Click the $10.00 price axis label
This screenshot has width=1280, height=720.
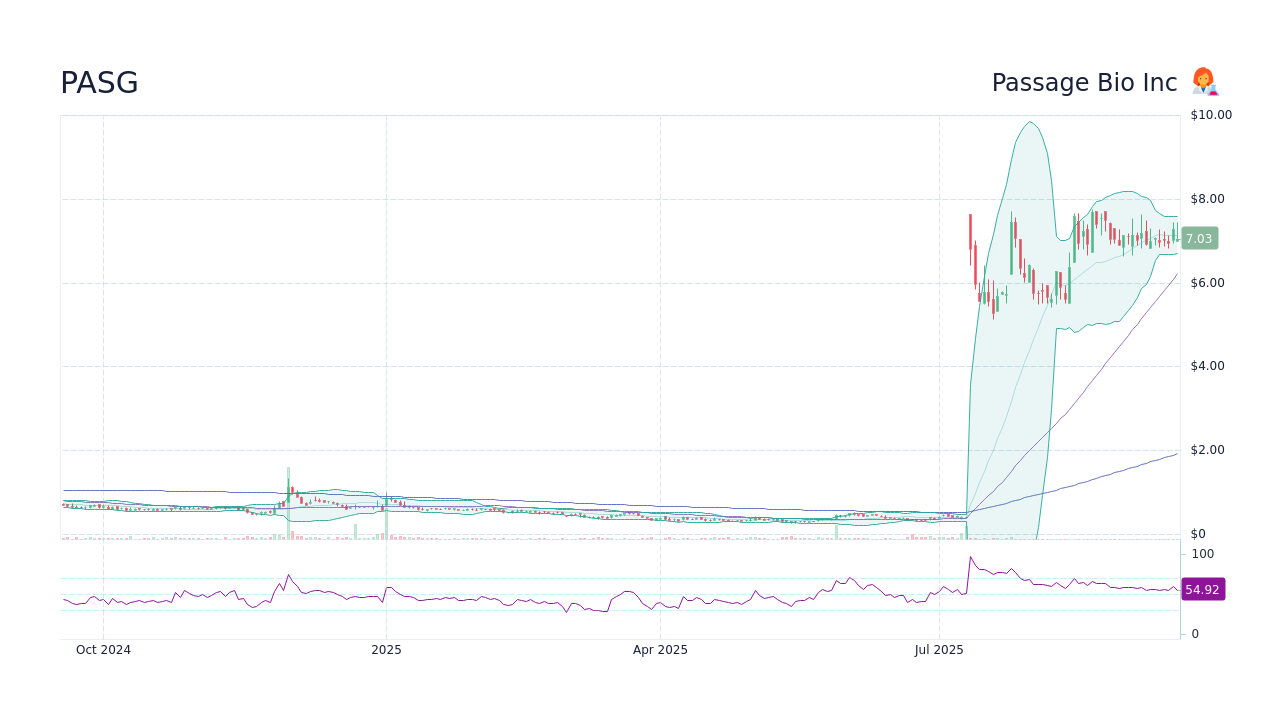(1210, 114)
